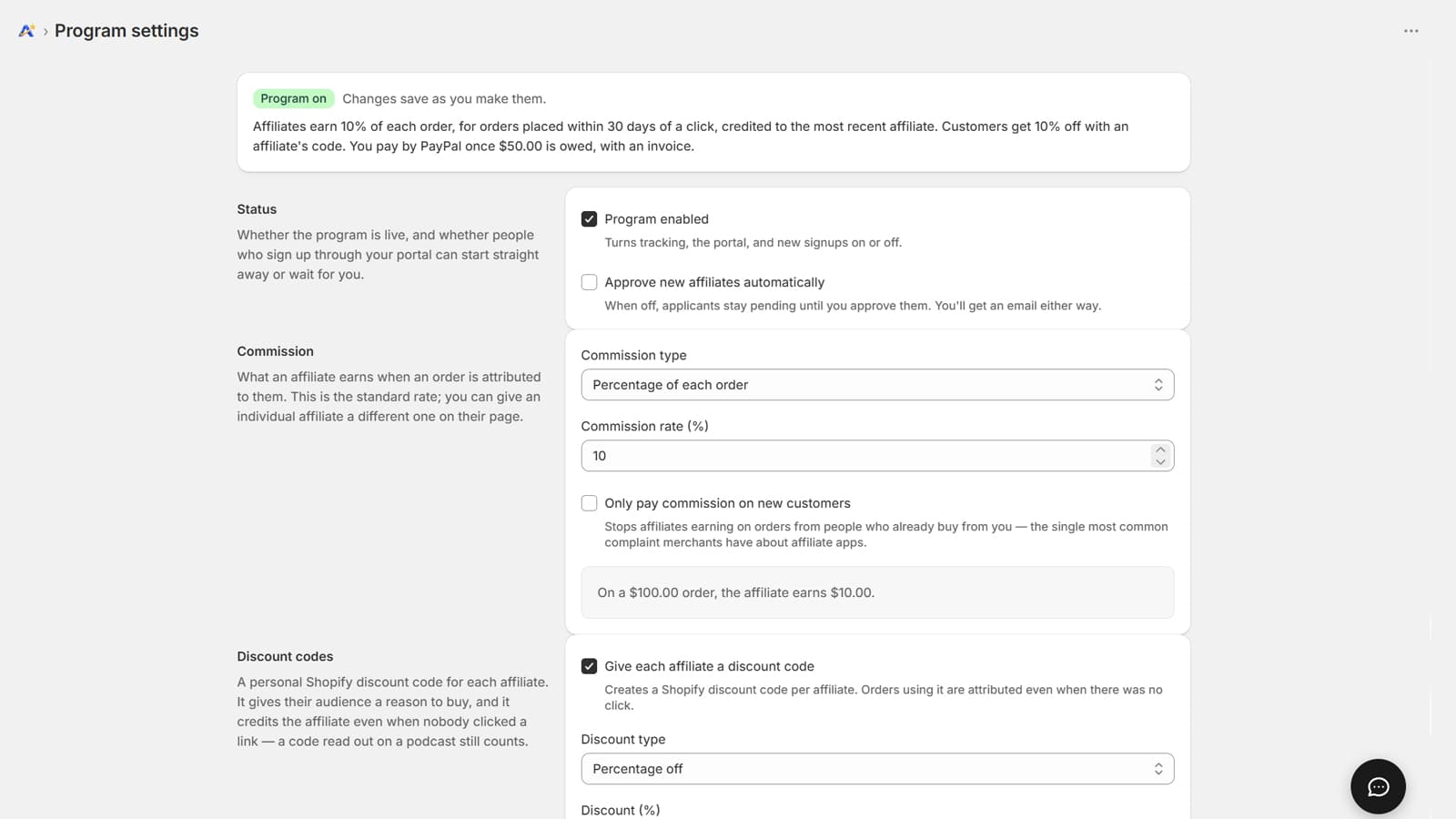
Task: Enable Approve new affiliates automatically
Action: 590,282
